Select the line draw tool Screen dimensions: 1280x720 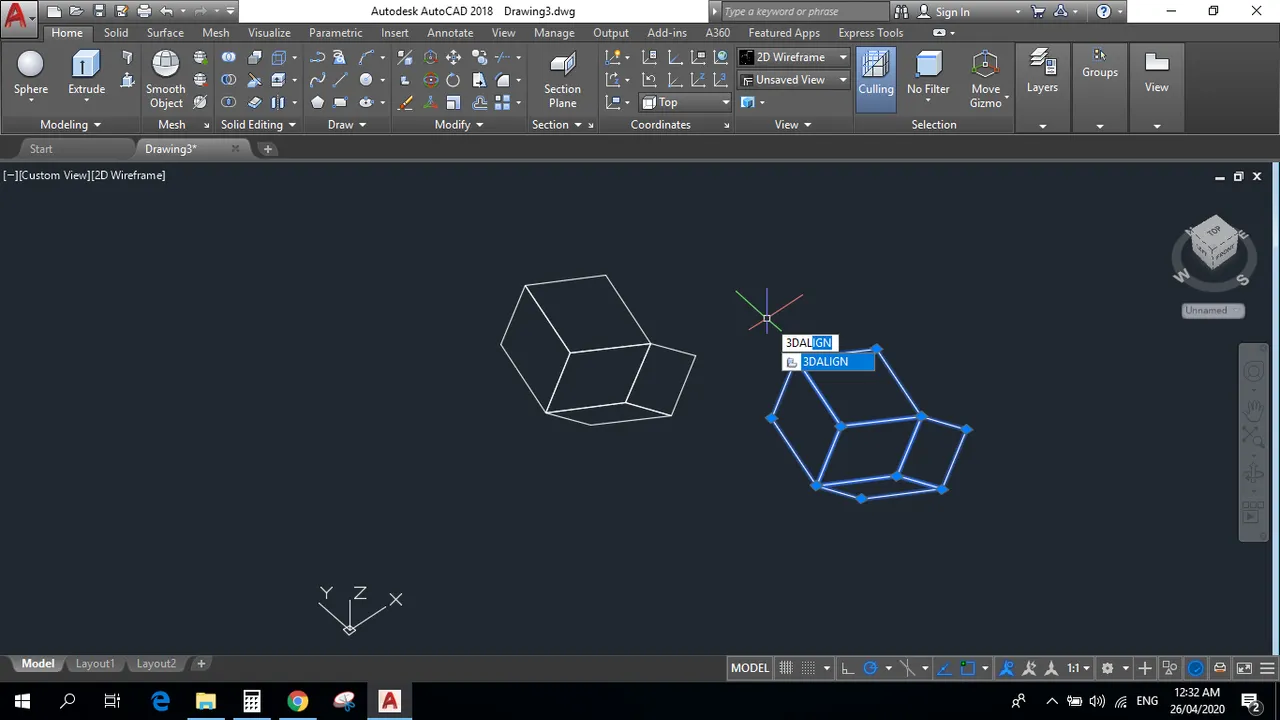tap(340, 80)
